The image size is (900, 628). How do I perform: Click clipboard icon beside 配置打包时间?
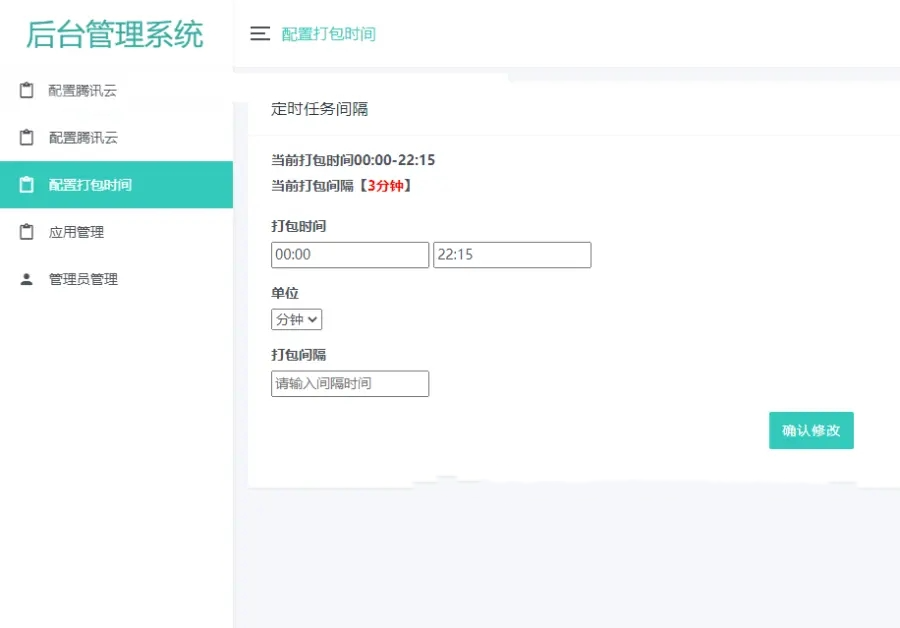coord(26,185)
